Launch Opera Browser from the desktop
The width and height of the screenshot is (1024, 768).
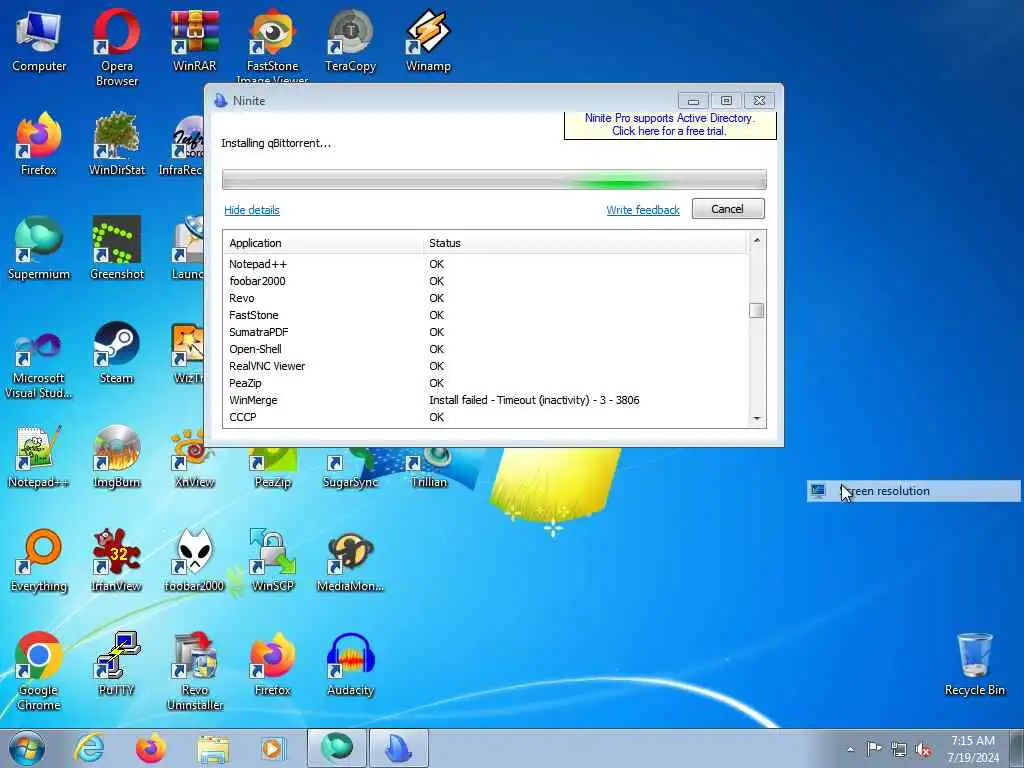coord(117,47)
